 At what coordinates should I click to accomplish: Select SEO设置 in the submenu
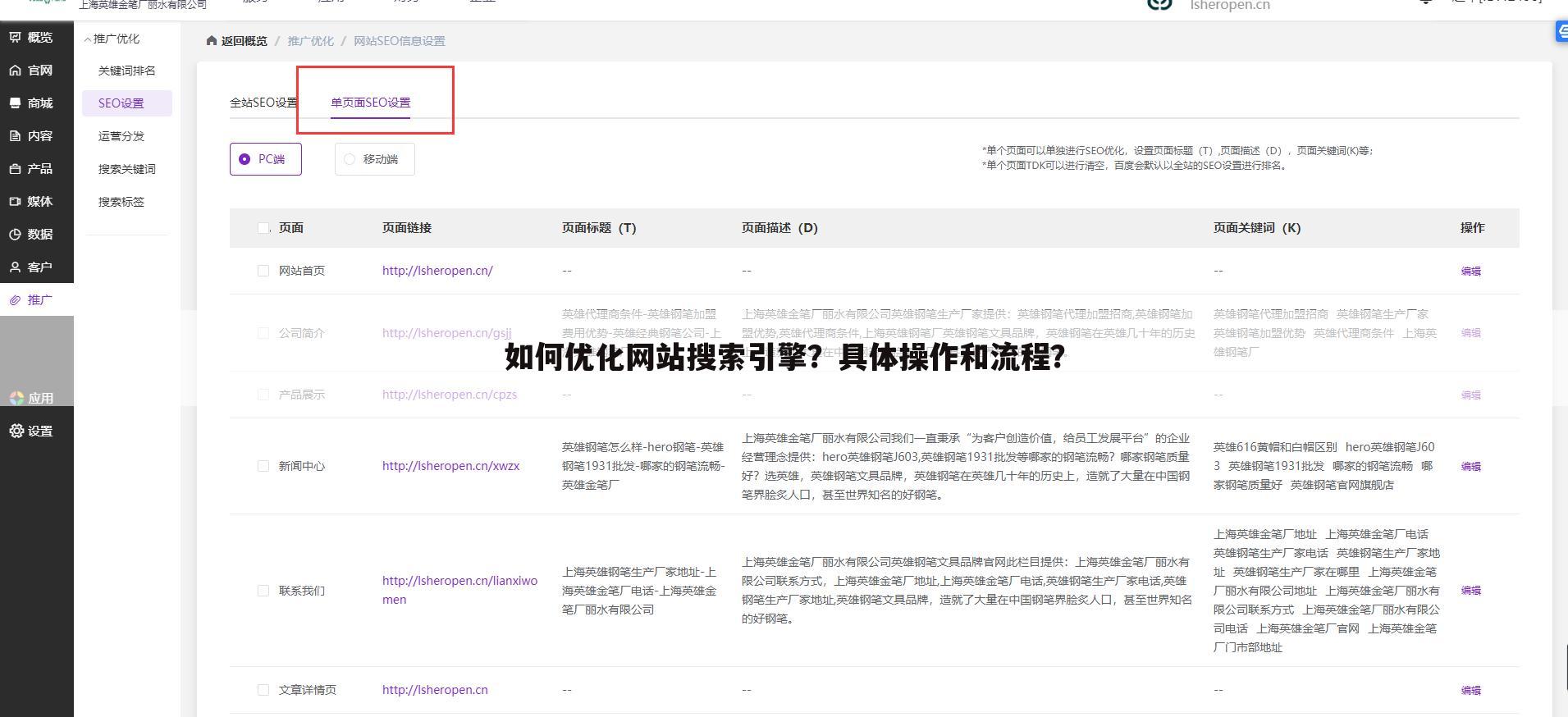126,103
